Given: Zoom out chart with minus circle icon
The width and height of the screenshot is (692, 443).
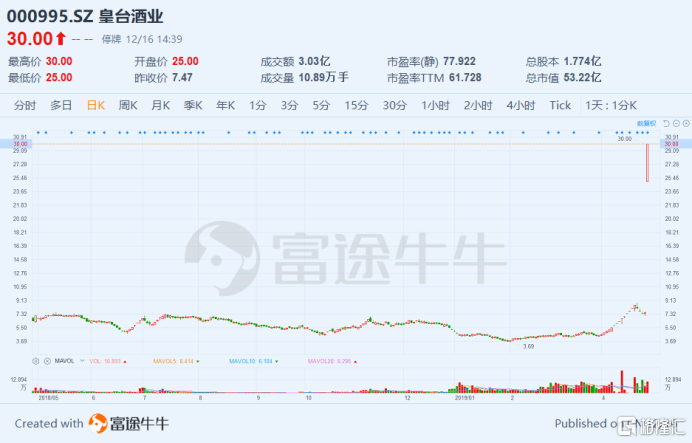Looking at the screenshot, I should click(676, 124).
